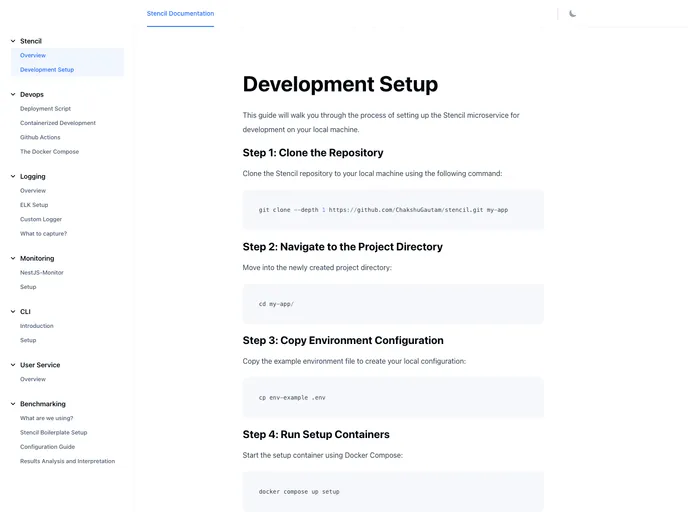
Task: Collapse the Benchmarking sidebar section
Action: [x=12, y=404]
